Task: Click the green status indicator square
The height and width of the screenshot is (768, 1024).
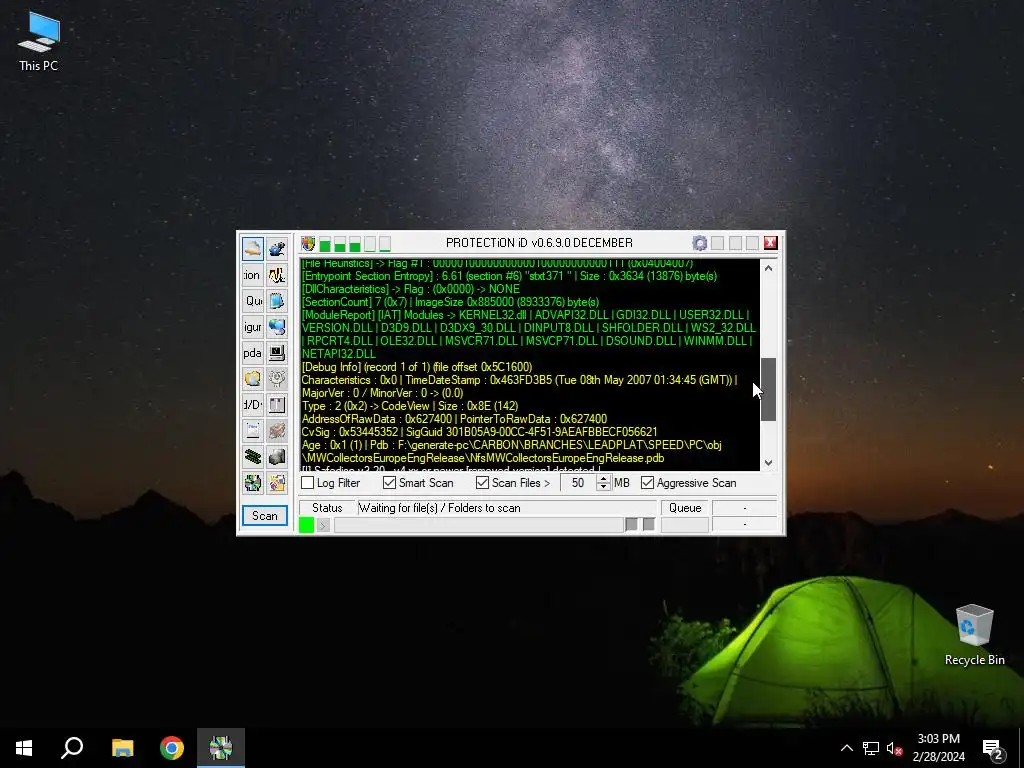Action: [x=306, y=524]
